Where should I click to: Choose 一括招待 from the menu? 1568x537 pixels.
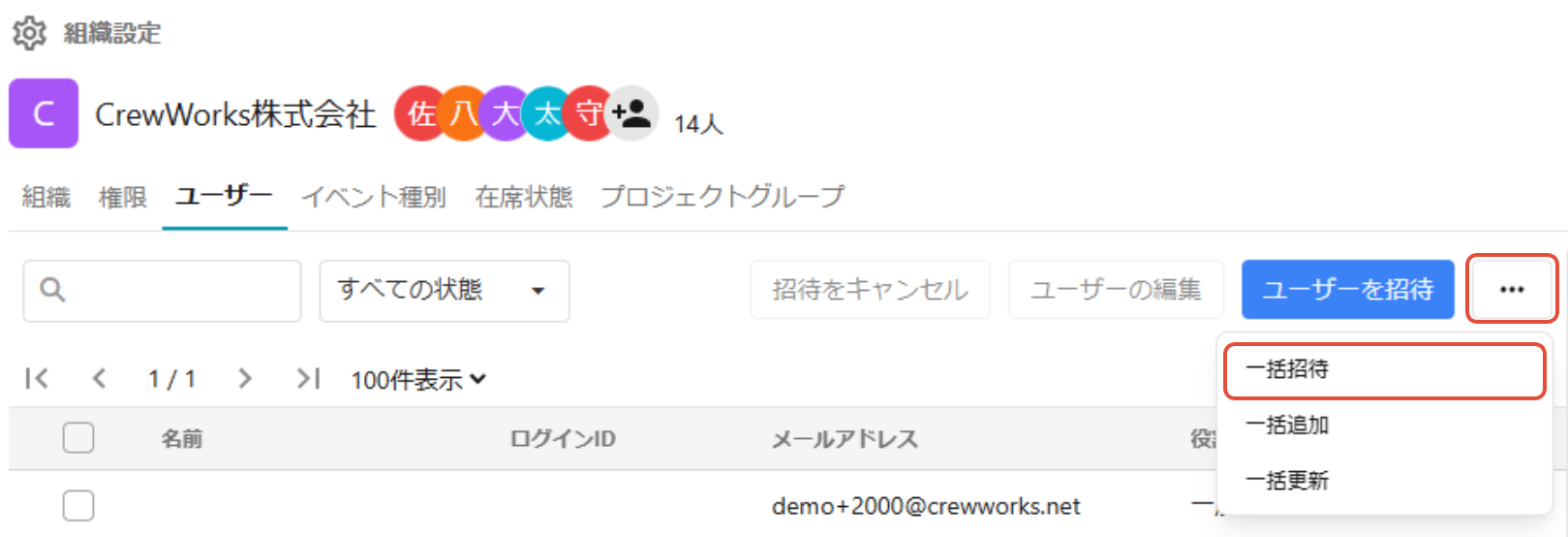click(x=1385, y=370)
